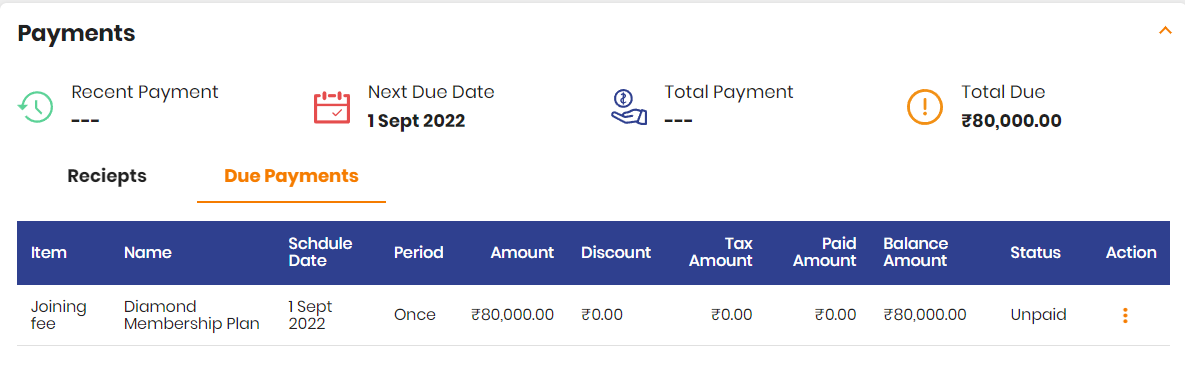Screen dimensions: 1185x366
Task: Click the Discount column header
Action: pos(616,253)
